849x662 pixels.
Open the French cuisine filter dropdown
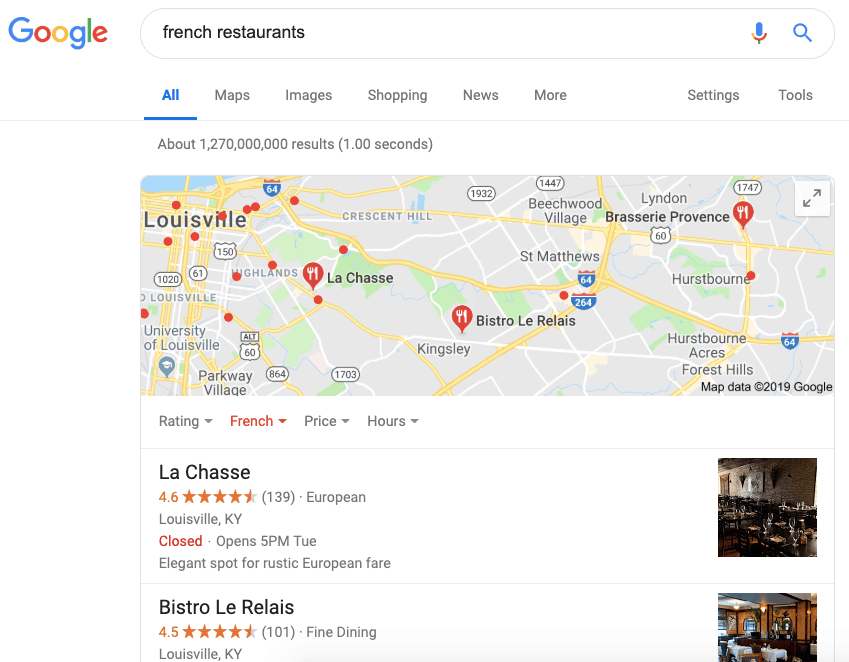258,421
